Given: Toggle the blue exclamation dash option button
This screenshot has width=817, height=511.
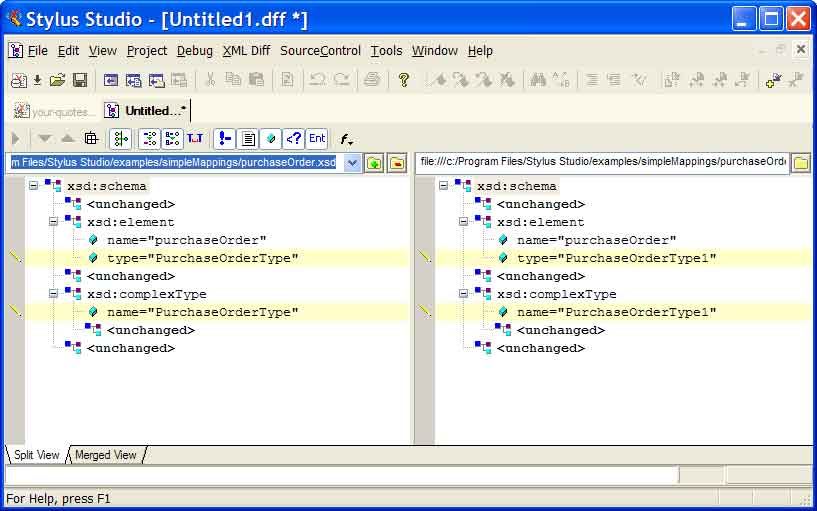Looking at the screenshot, I should tap(225, 138).
